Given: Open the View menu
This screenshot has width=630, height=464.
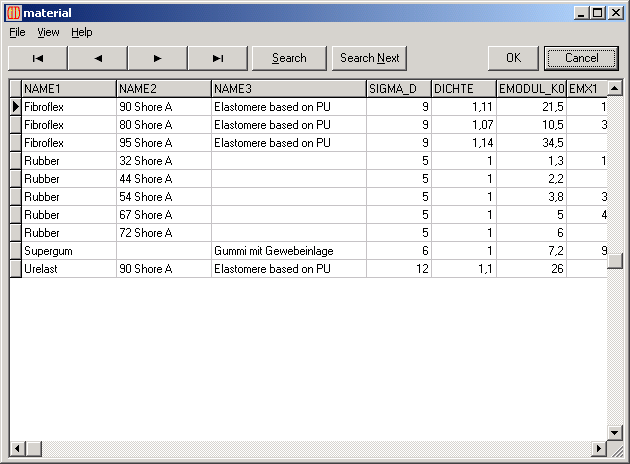Looking at the screenshot, I should click(x=48, y=32).
